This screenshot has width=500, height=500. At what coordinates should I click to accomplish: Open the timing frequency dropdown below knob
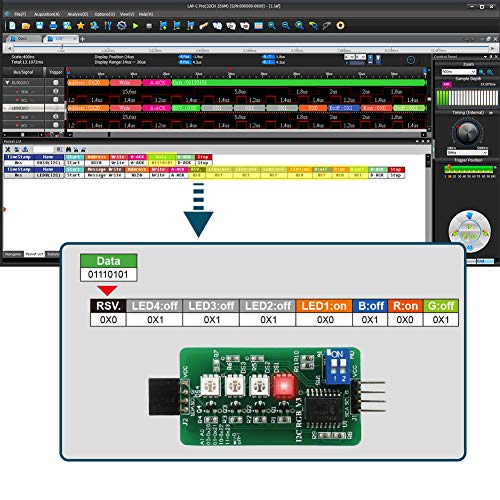[x=467, y=153]
